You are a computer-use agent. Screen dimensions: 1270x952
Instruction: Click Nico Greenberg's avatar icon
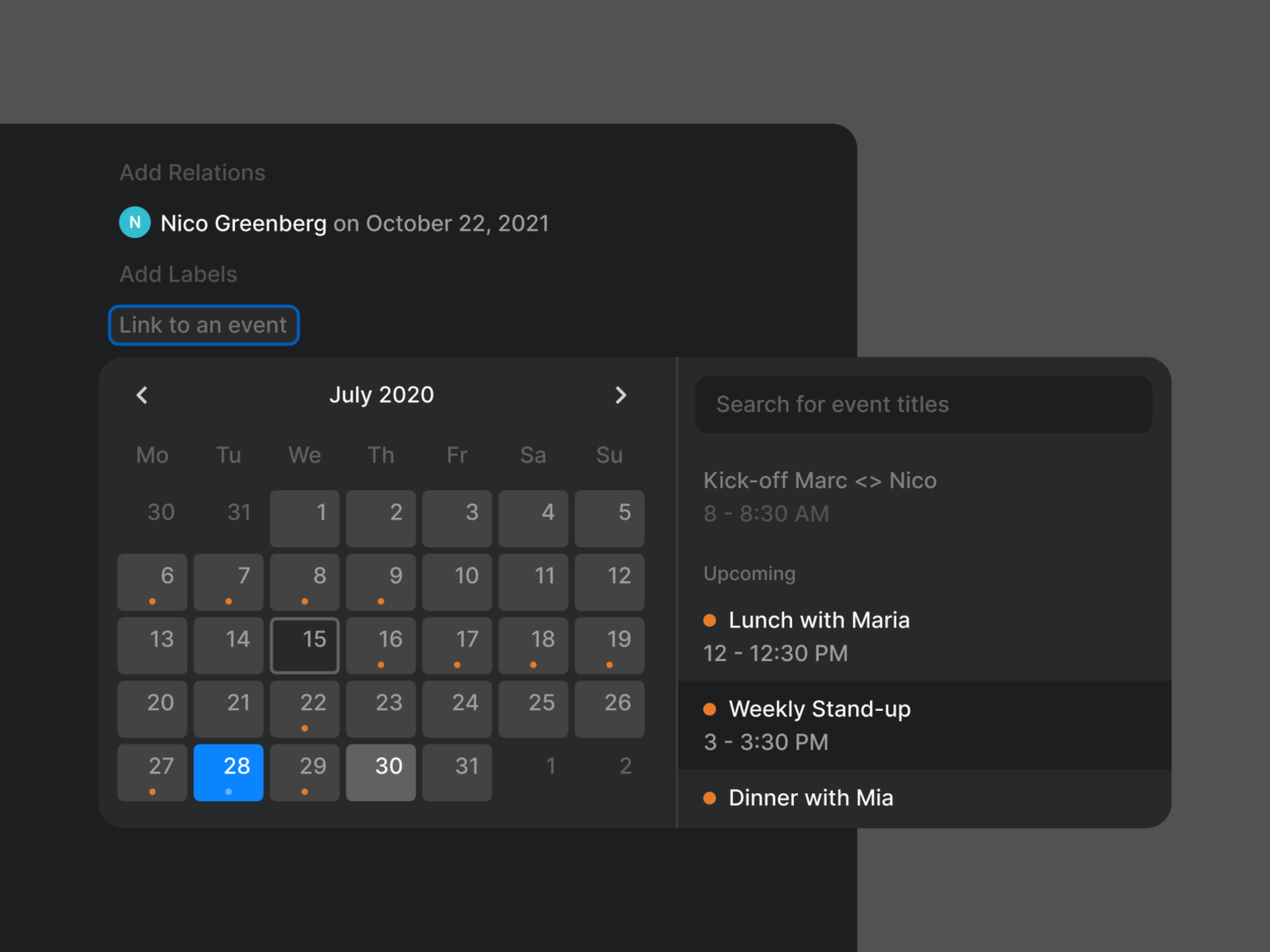(x=135, y=222)
